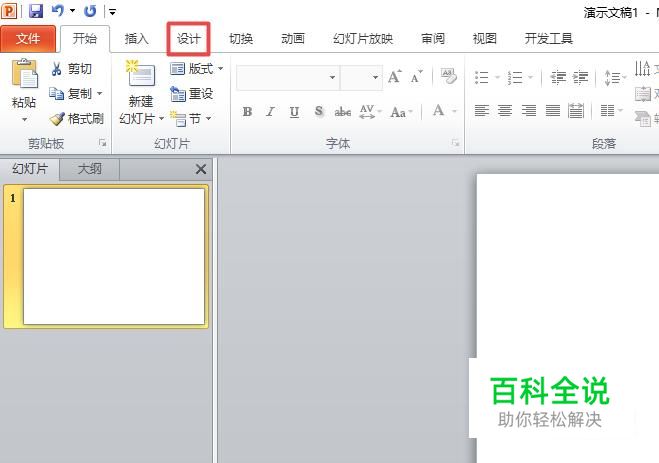Open the 幻灯片放映 (Slide Show) tab

click(x=363, y=39)
